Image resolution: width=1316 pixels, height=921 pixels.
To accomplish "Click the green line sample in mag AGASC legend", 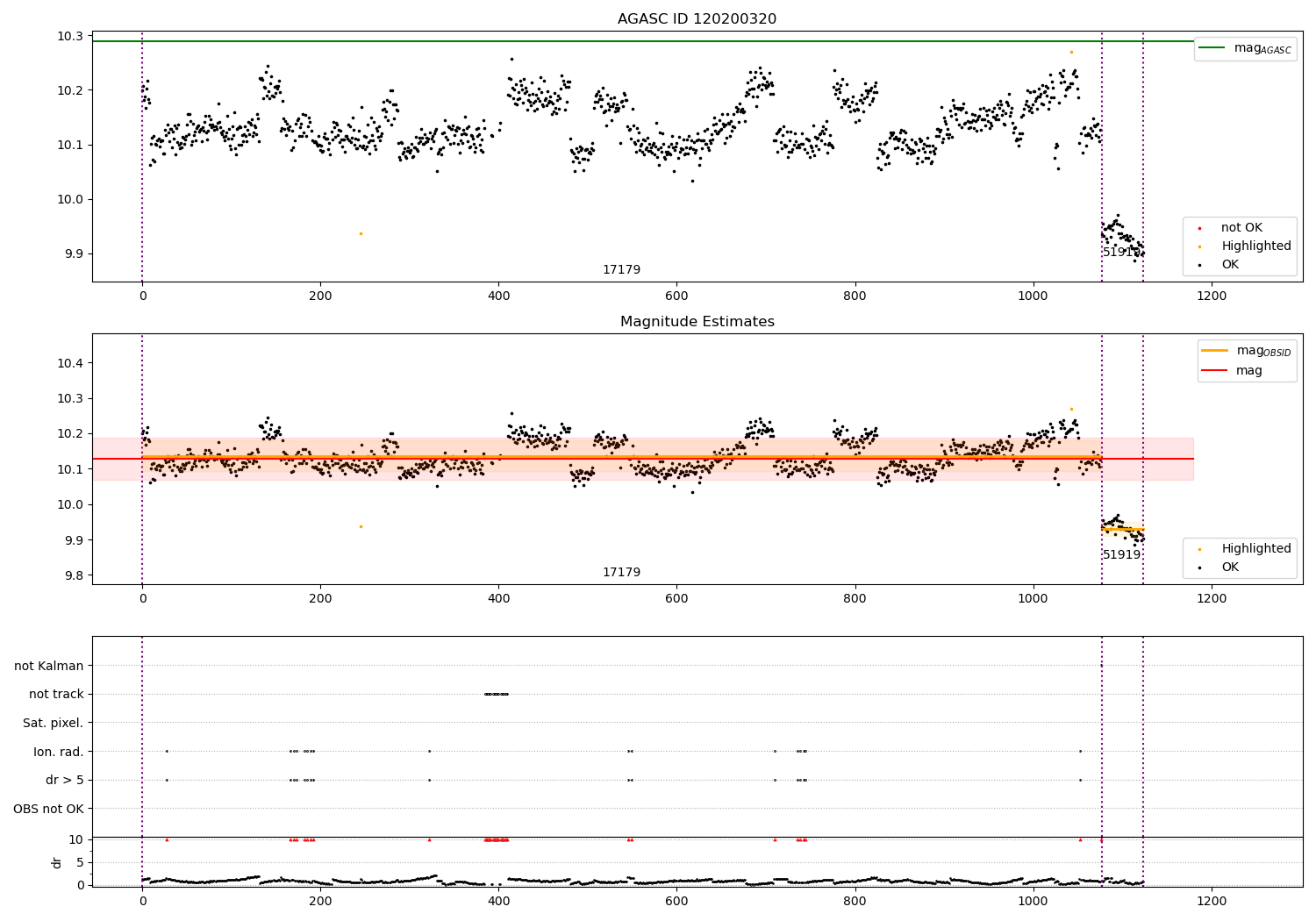I will tap(1212, 47).
